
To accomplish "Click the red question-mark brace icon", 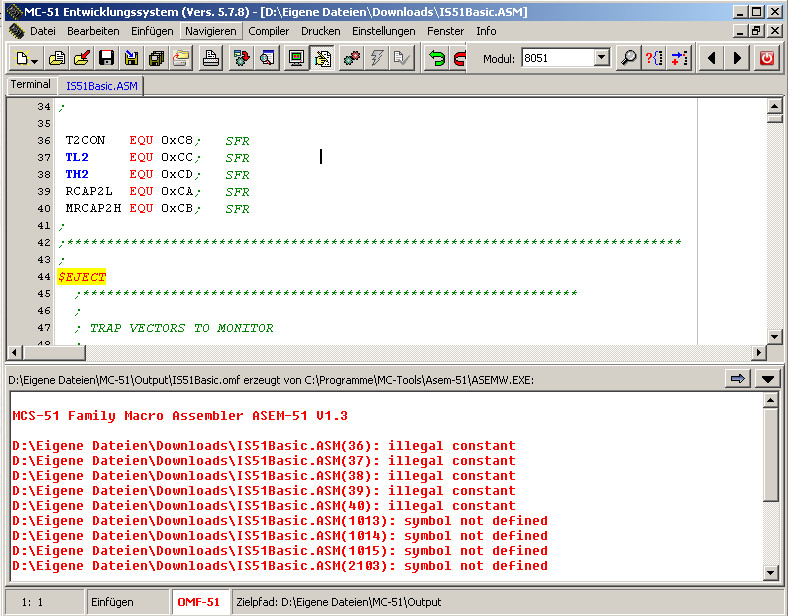I will click(654, 58).
